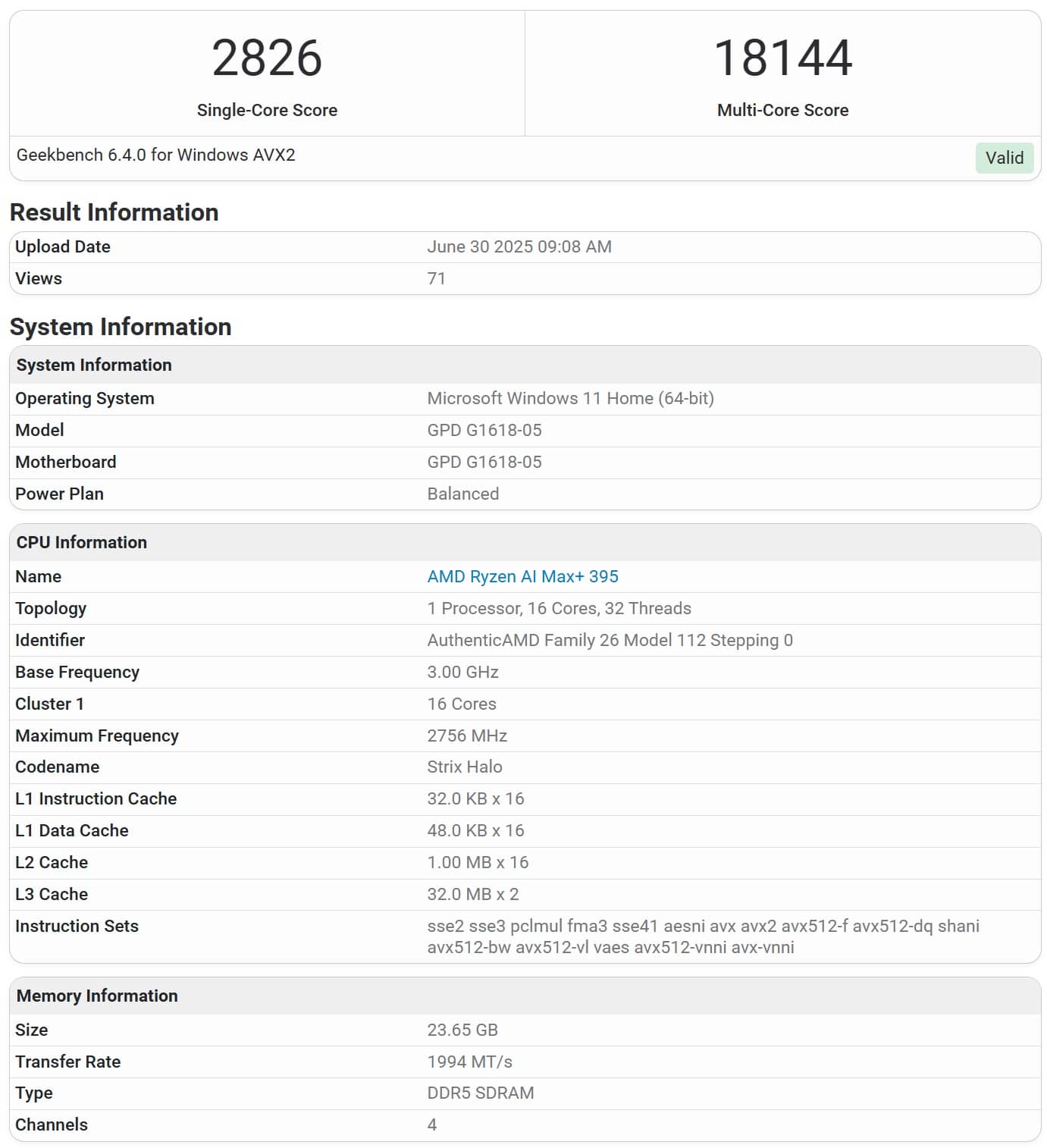Click the Result Information heading
The image size is (1047, 1148).
click(x=114, y=212)
